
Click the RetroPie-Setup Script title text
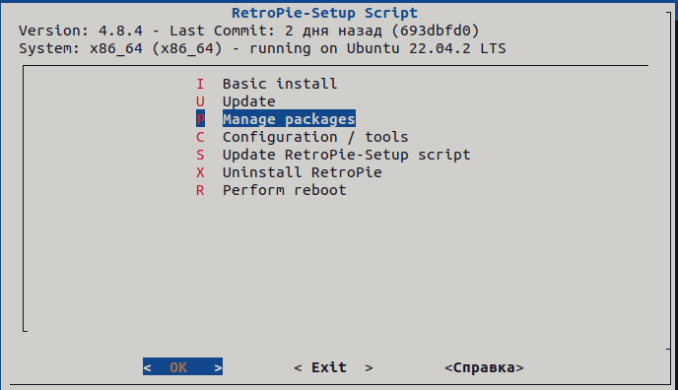325,13
